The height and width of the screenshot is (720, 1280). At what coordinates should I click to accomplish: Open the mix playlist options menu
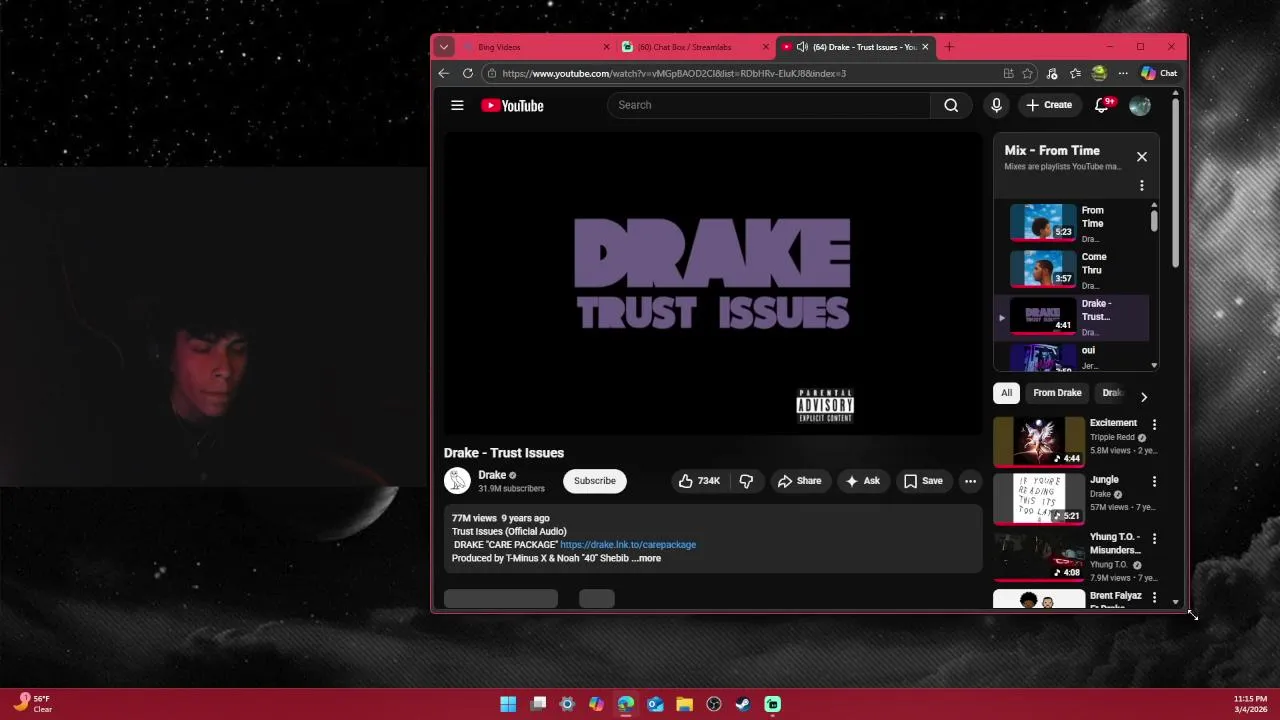click(1142, 185)
